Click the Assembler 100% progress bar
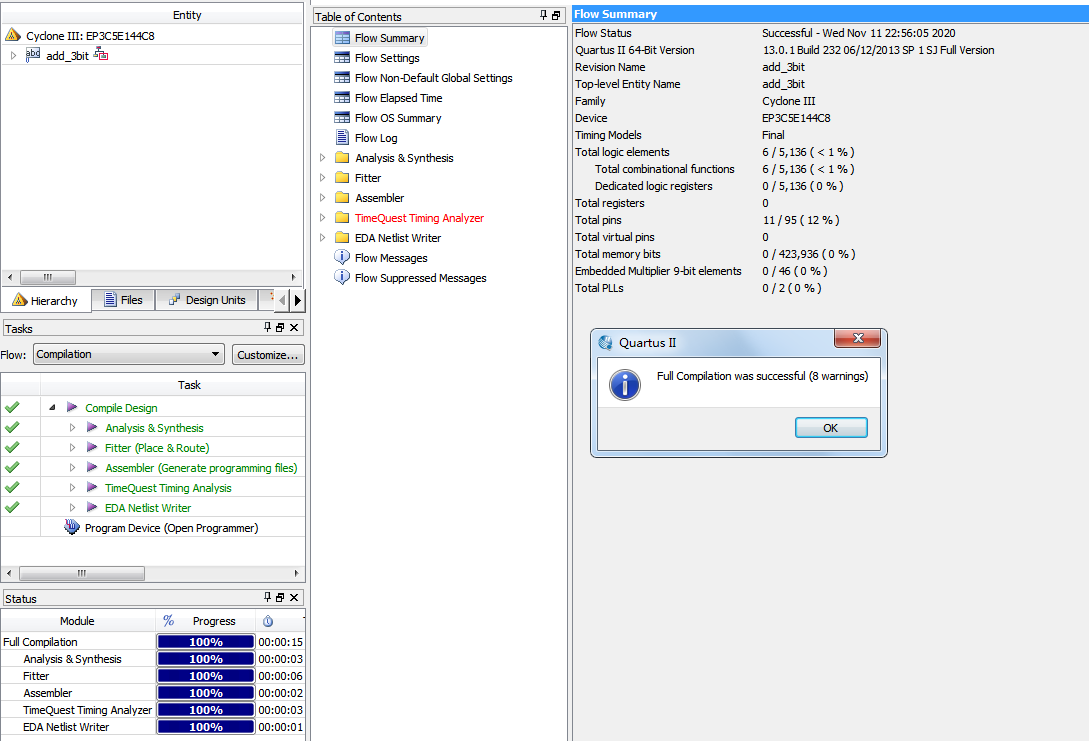The width and height of the screenshot is (1089, 741). [206, 693]
